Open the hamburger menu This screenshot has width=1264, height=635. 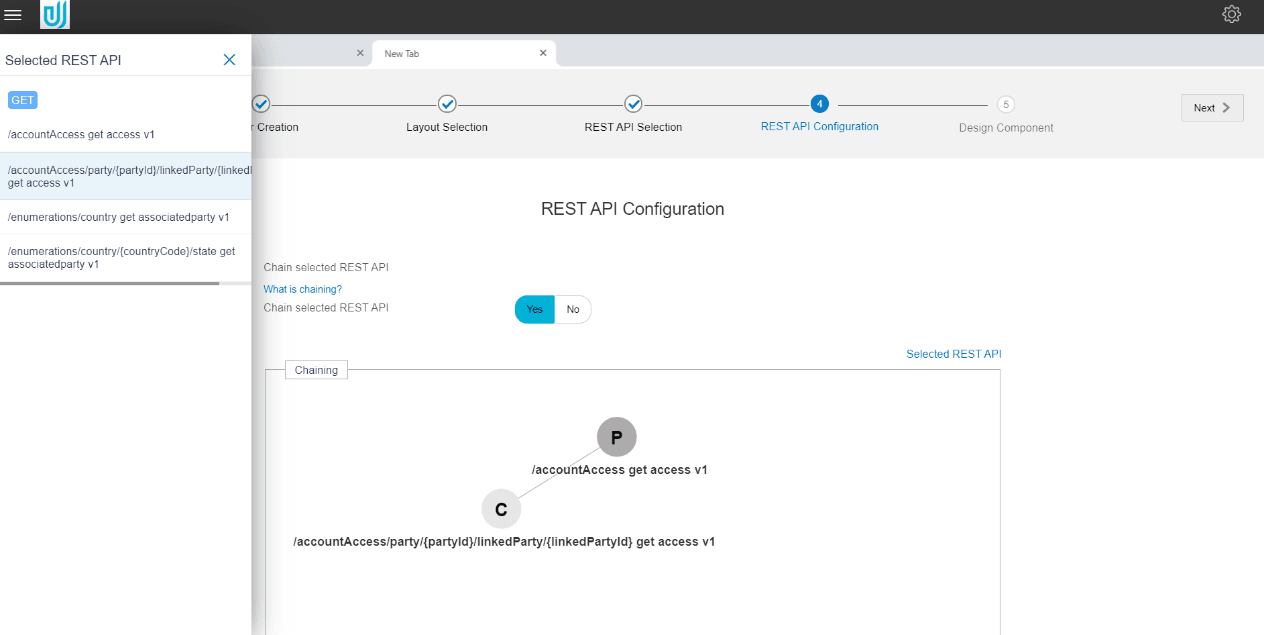[x=13, y=14]
